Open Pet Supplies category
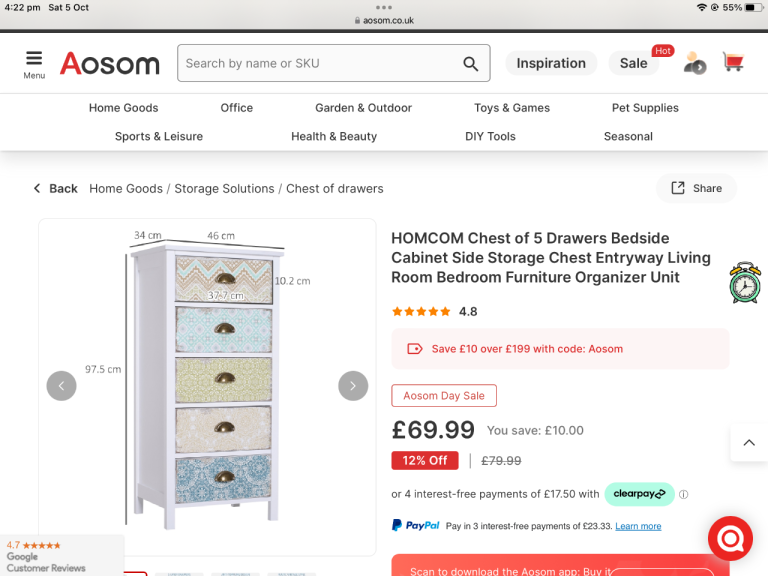Image resolution: width=768 pixels, height=576 pixels. point(645,108)
